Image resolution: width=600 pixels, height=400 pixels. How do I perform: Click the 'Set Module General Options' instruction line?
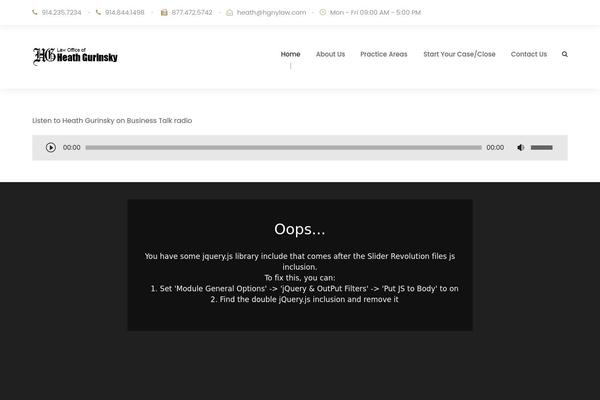point(304,289)
